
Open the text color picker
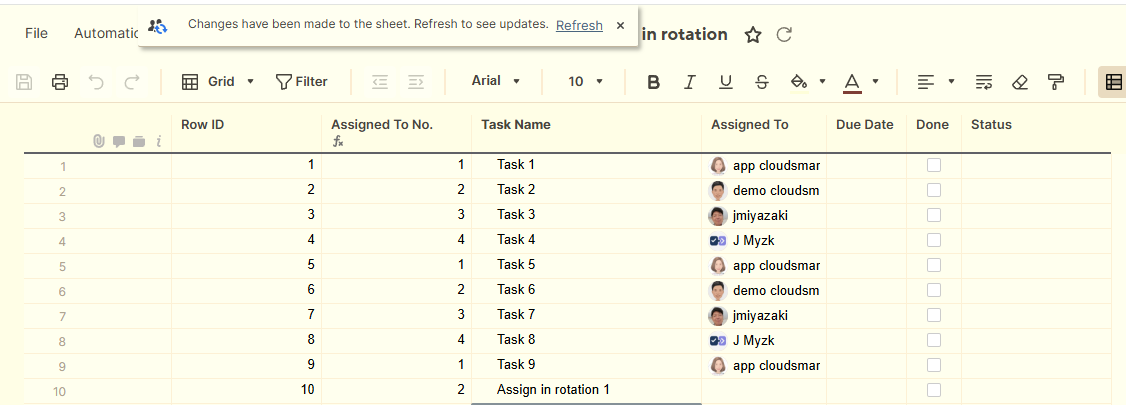[852, 82]
